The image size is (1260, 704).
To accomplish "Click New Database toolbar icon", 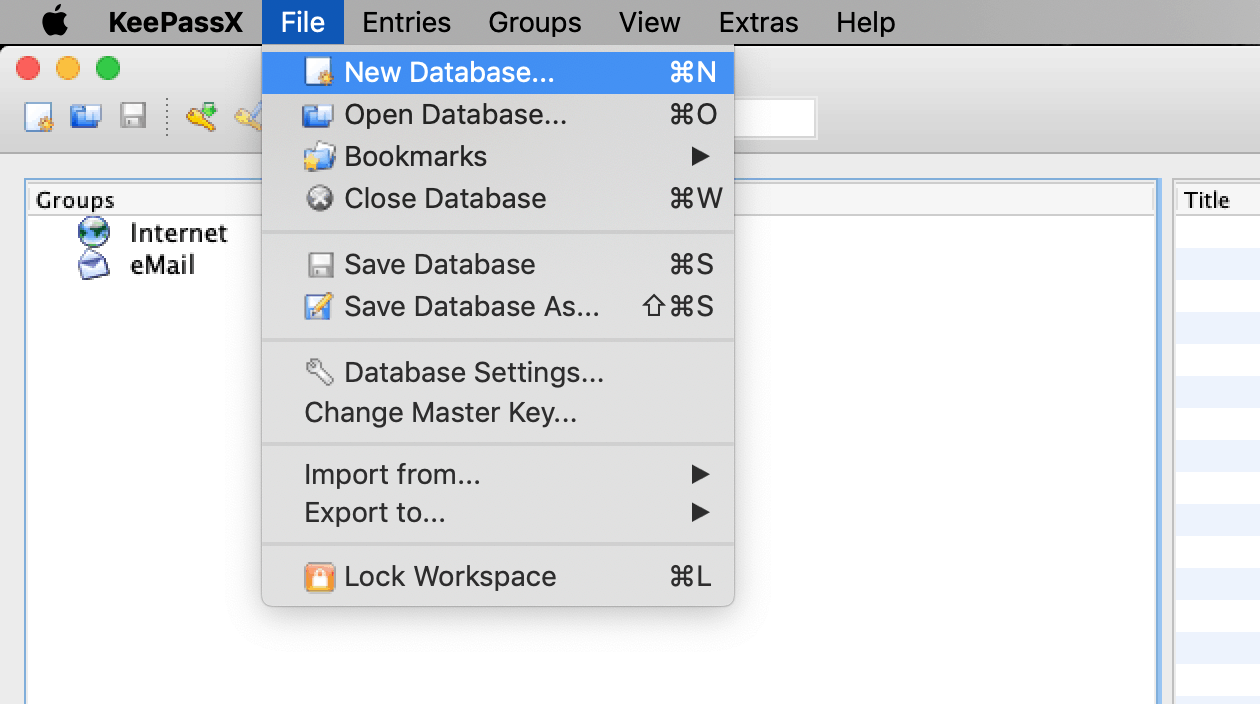I will 38,116.
